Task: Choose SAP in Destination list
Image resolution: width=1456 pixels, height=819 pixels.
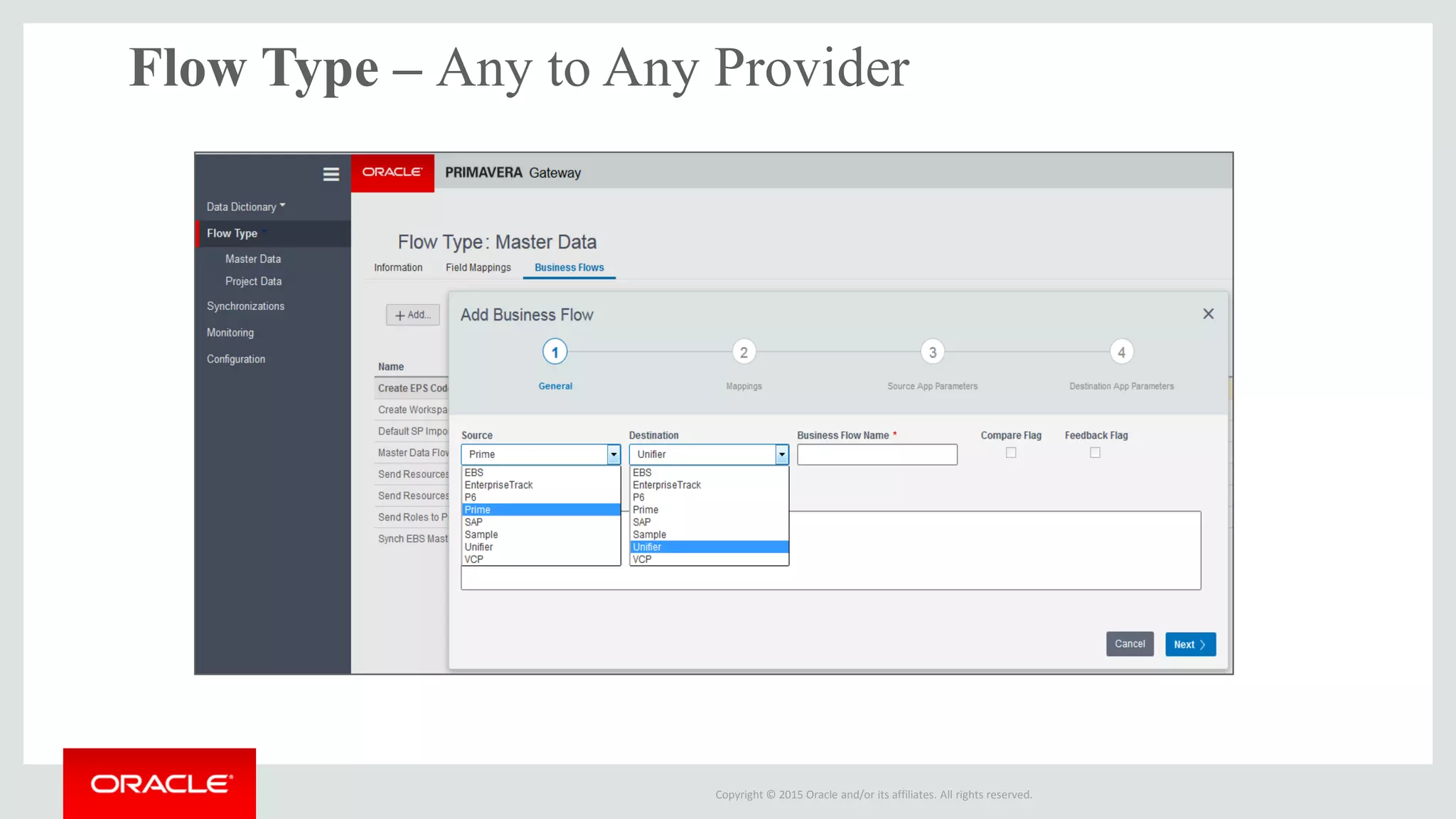Action: point(710,523)
